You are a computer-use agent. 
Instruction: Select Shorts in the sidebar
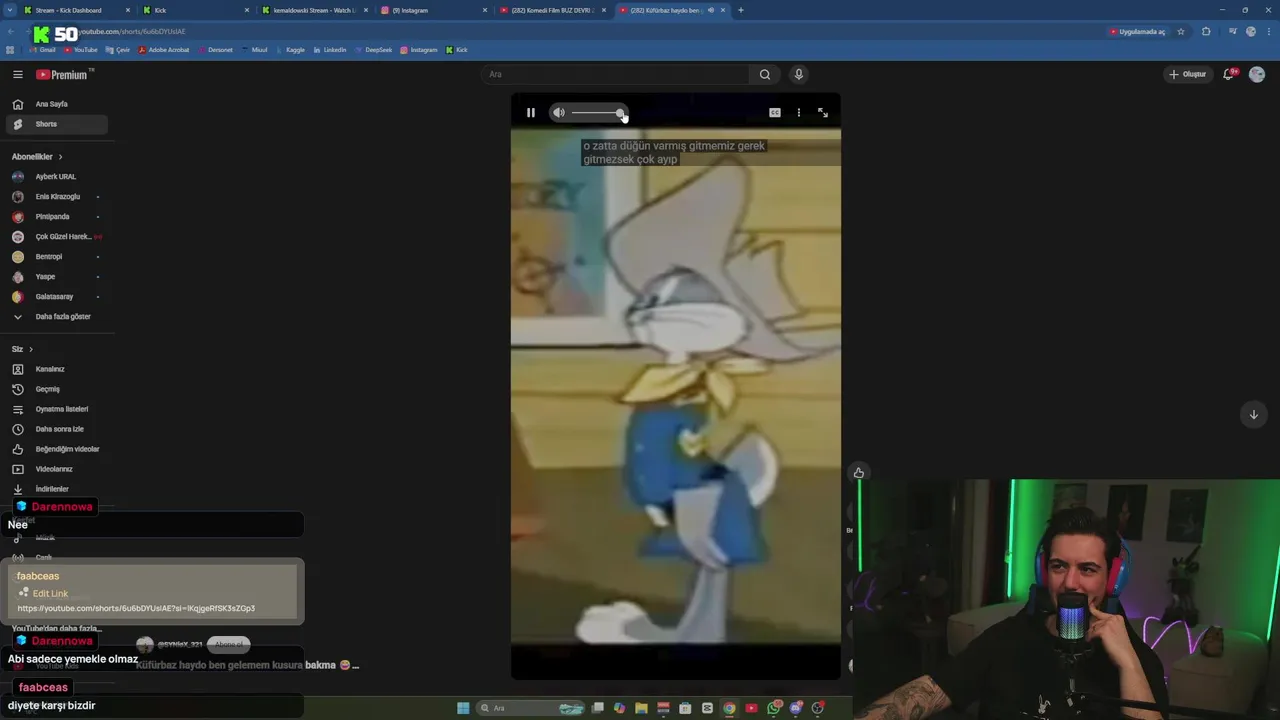[55, 124]
